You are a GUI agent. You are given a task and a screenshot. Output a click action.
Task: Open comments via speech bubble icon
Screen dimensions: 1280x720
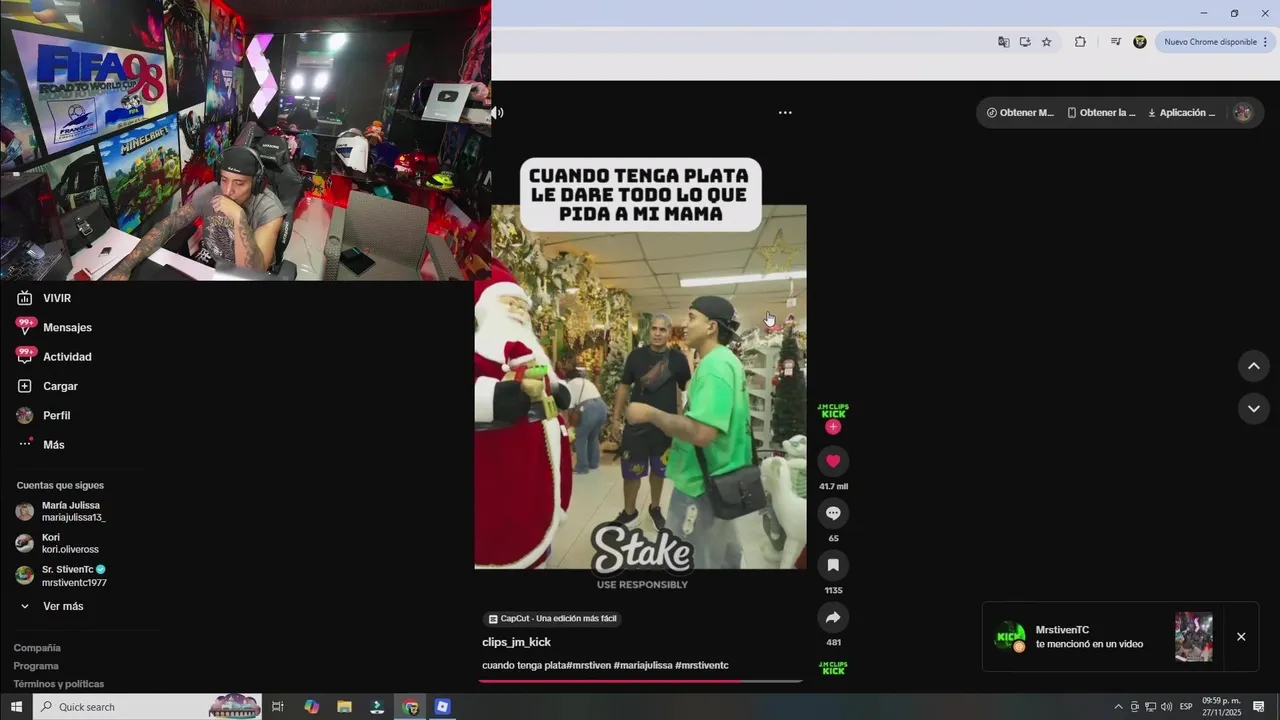tap(833, 513)
